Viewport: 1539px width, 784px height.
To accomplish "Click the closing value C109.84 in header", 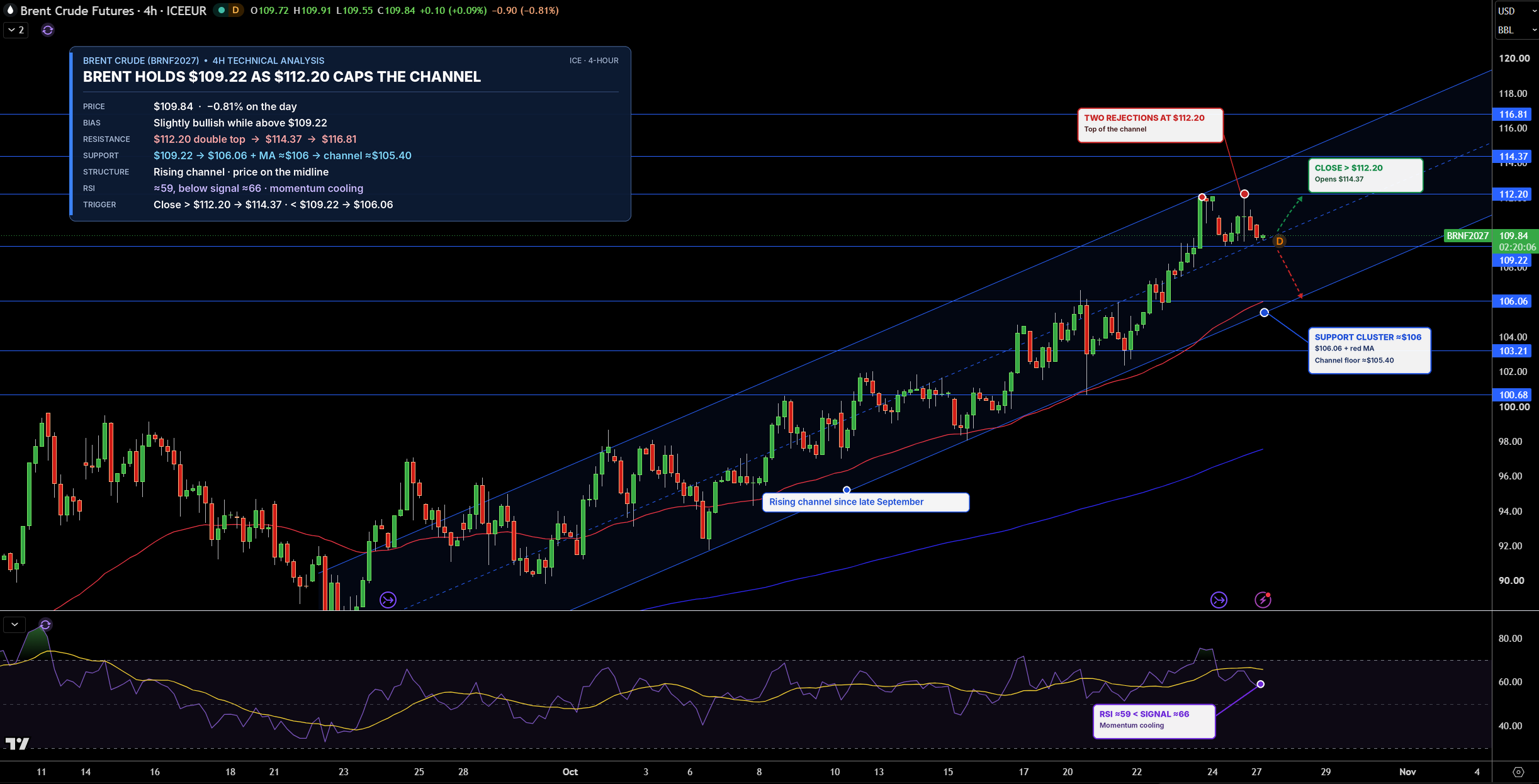I will tap(396, 10).
